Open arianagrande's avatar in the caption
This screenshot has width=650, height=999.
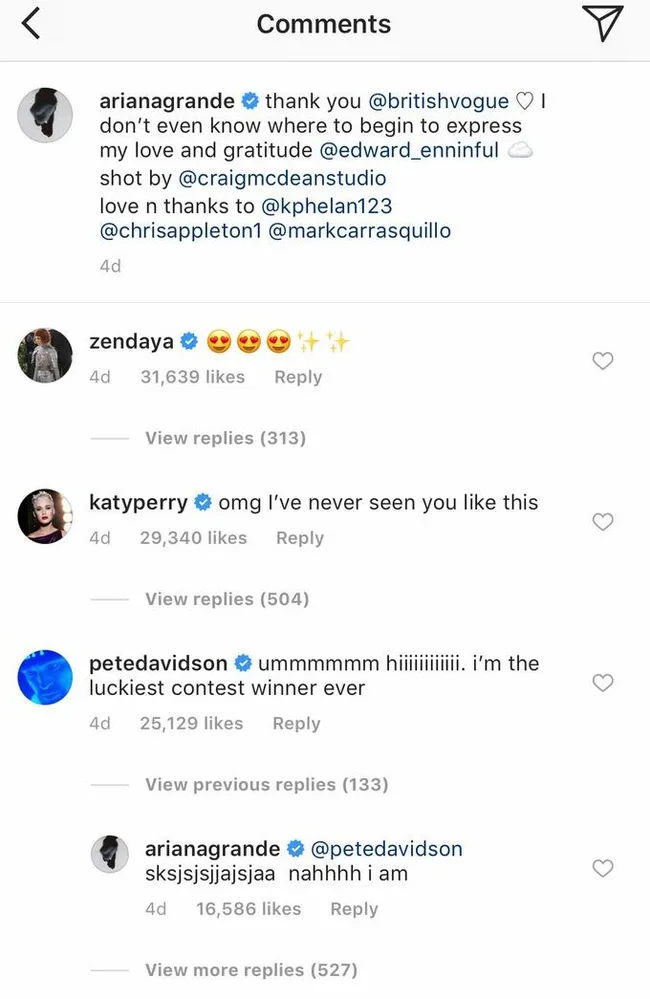click(46, 115)
